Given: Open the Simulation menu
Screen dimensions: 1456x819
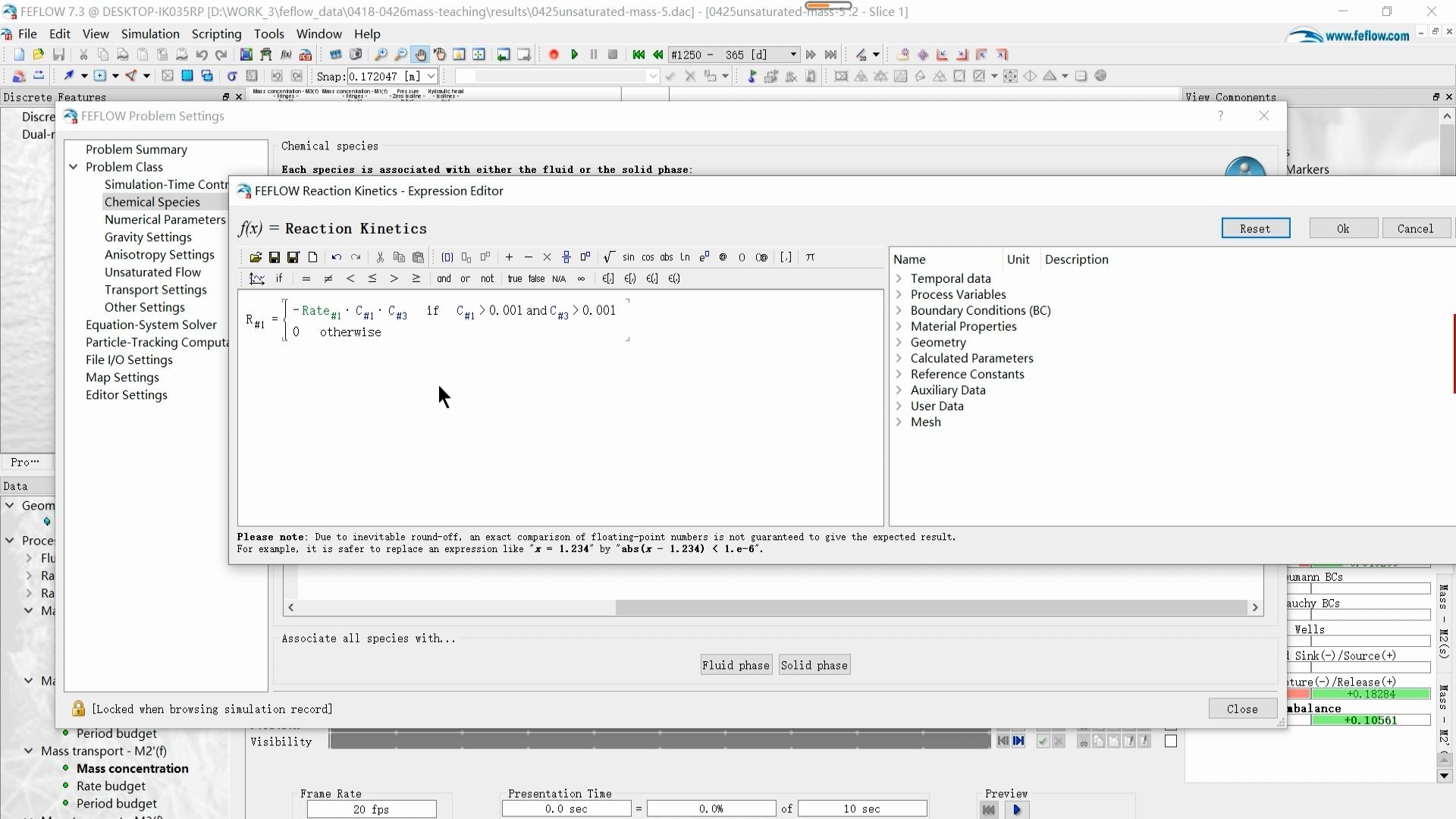Looking at the screenshot, I should pos(150,34).
